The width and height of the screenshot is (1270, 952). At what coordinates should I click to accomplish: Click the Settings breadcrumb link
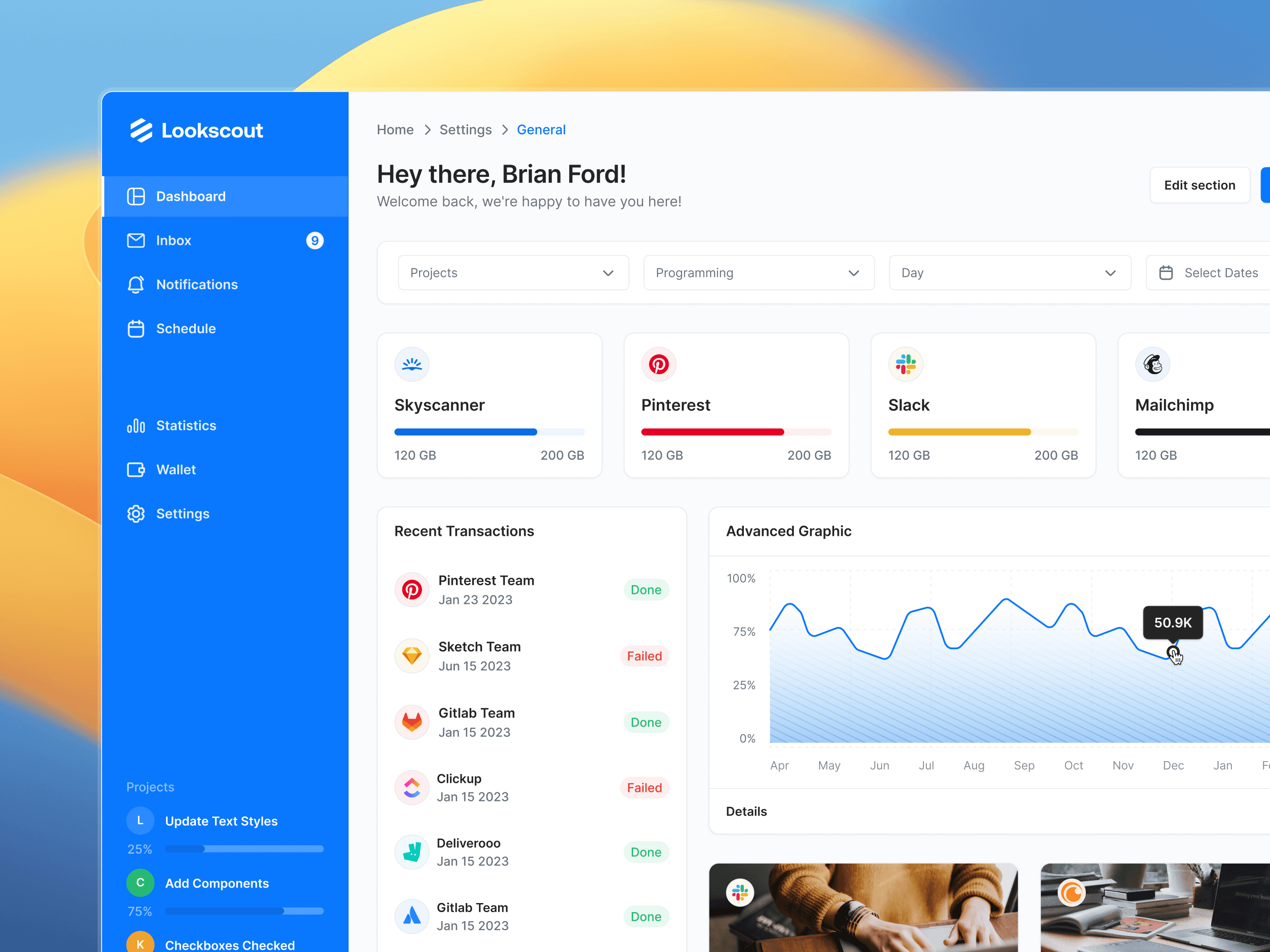tap(465, 130)
